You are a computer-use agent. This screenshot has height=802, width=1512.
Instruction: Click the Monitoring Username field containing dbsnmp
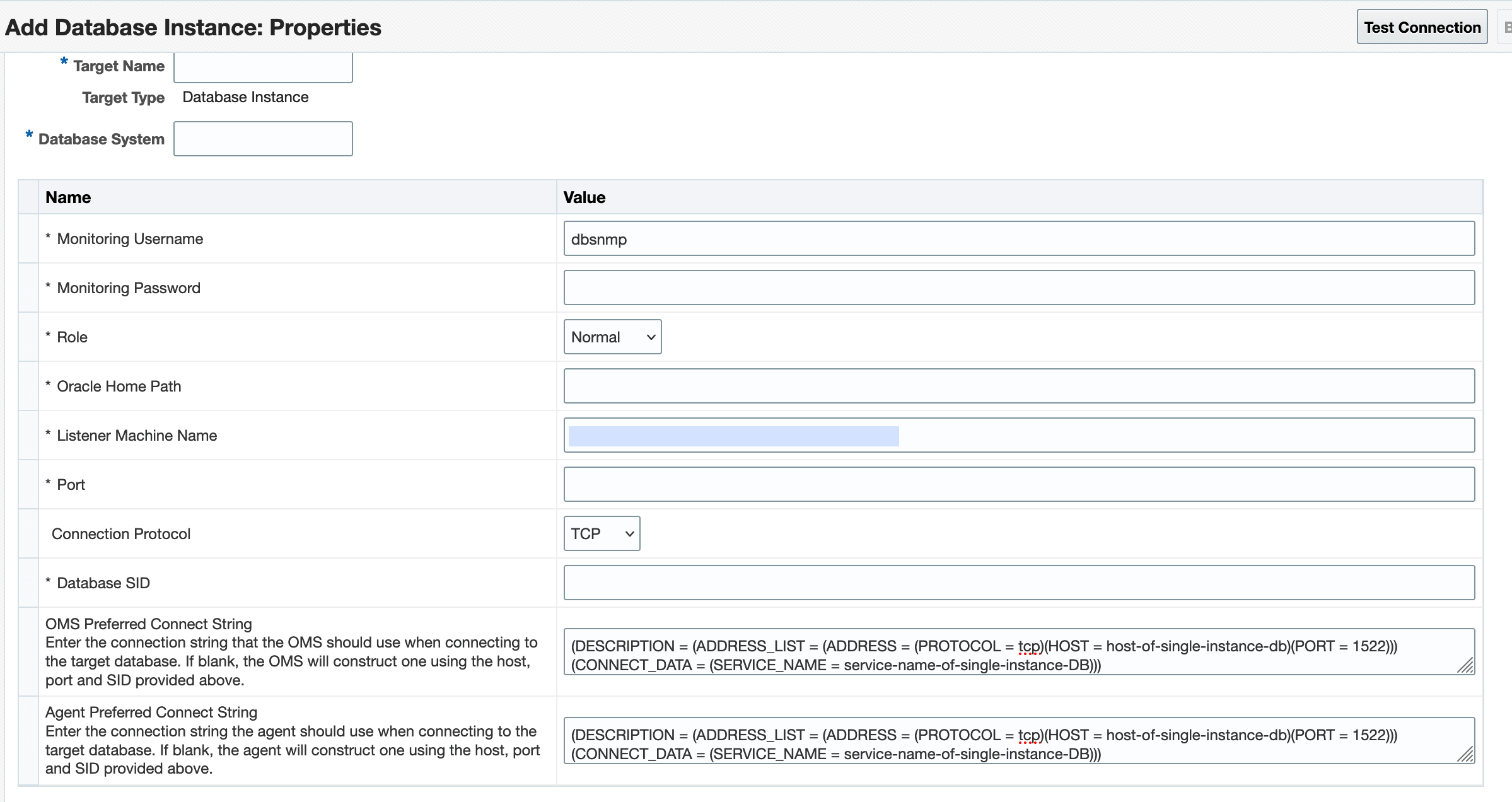pos(1018,239)
